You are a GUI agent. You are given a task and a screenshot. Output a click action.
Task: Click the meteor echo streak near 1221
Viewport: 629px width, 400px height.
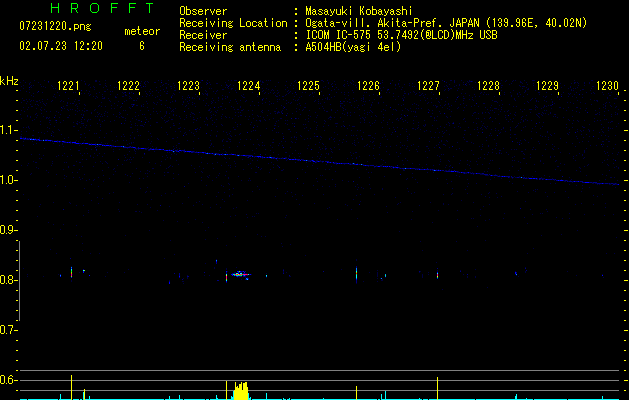point(71,272)
